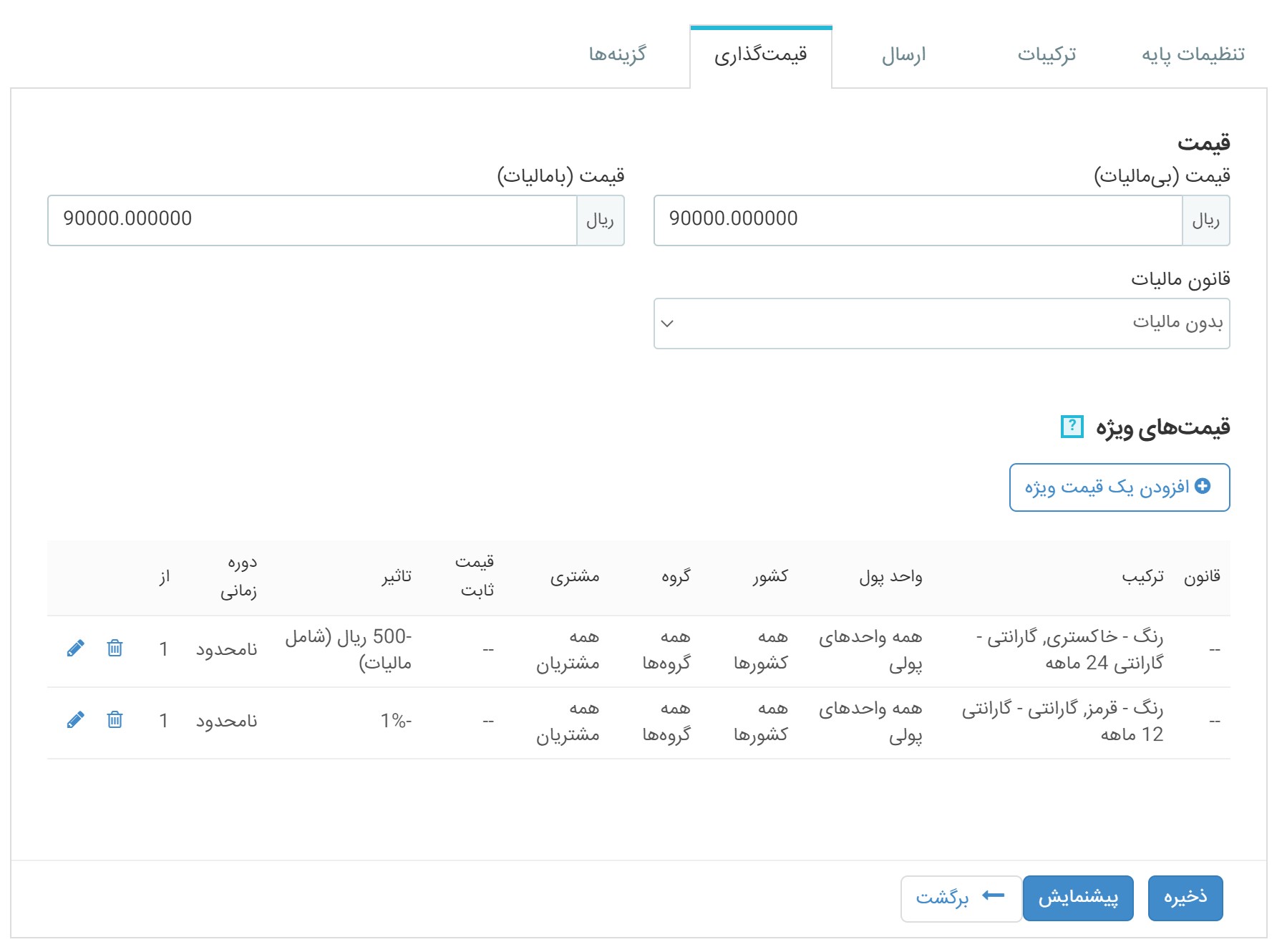
Task: Switch to the گزینه‌ها tab
Action: point(617,54)
